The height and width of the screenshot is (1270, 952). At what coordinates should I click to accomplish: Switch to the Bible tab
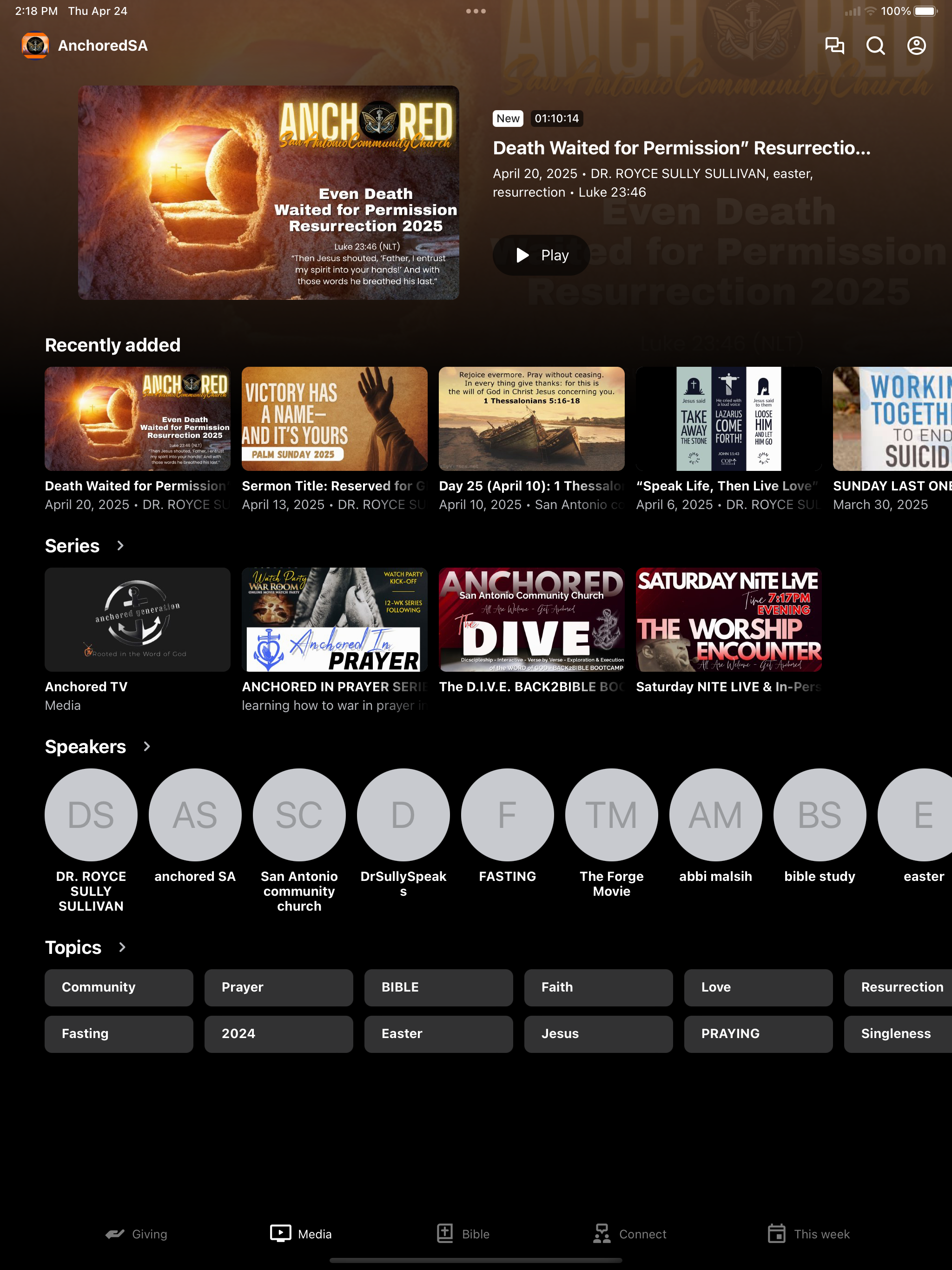[x=463, y=1234]
